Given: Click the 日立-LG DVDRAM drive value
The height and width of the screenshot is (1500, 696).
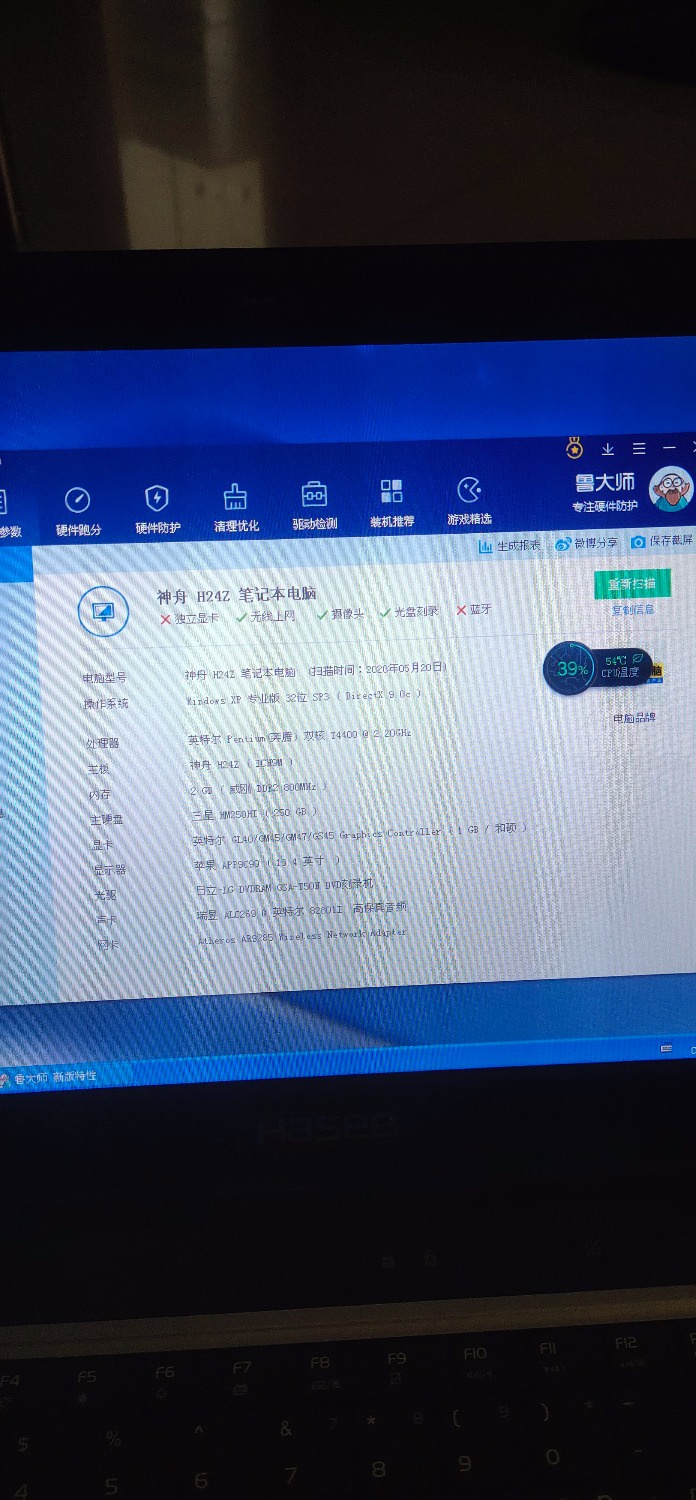Looking at the screenshot, I should click(285, 887).
